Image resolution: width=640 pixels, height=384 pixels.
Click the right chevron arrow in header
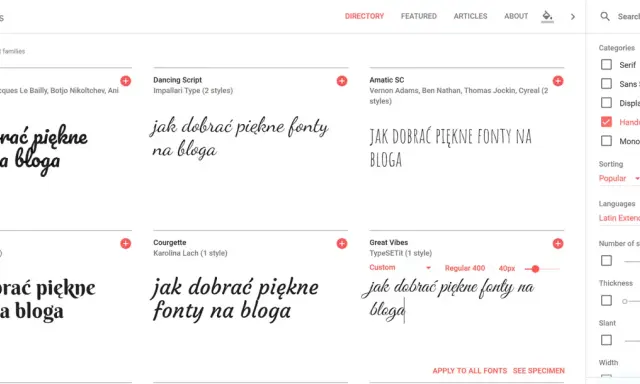(x=573, y=17)
